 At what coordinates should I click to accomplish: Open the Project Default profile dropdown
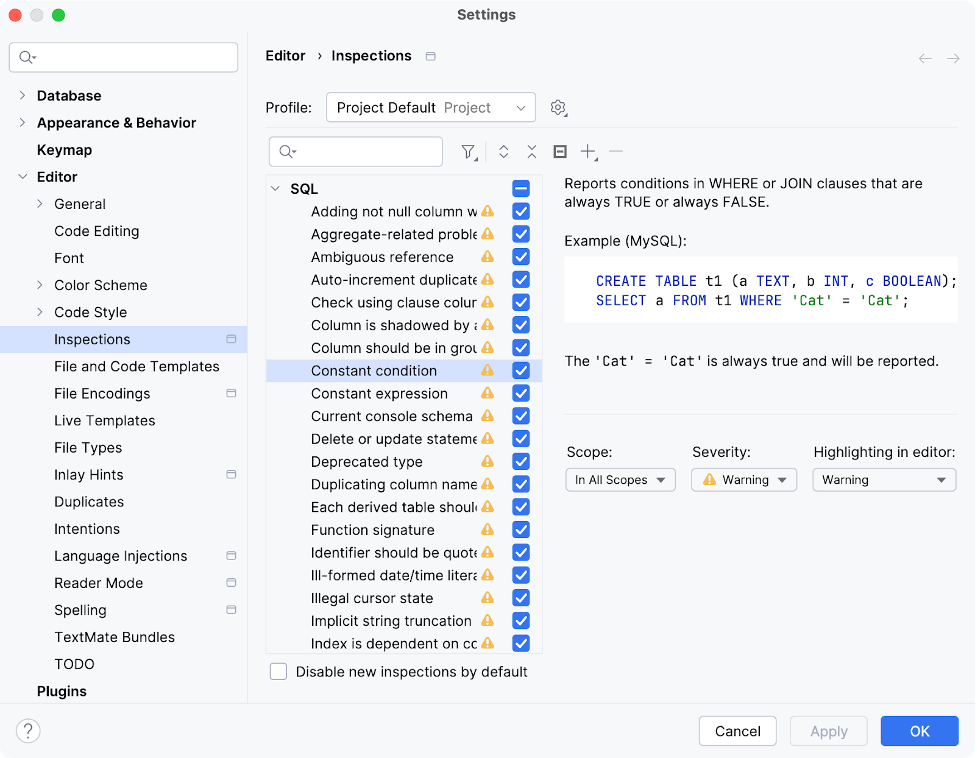point(430,107)
